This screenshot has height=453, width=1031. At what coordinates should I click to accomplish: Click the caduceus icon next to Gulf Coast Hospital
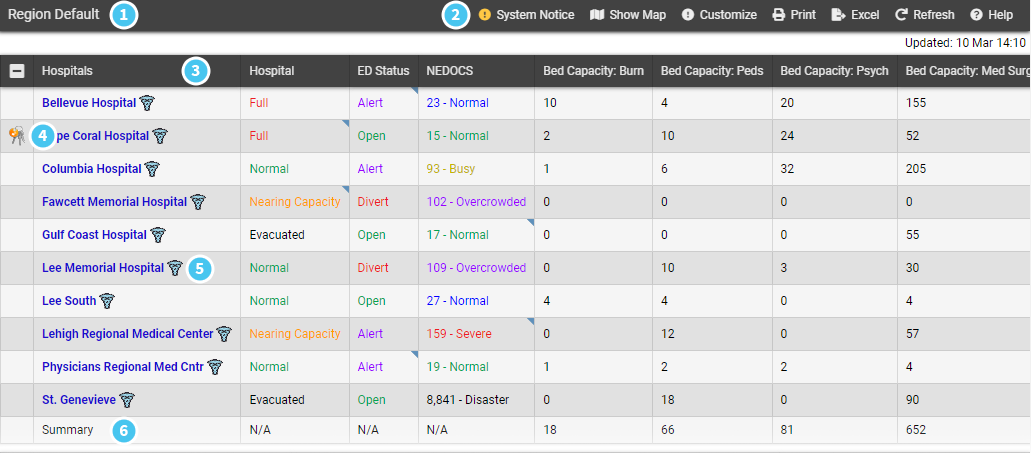pyautogui.click(x=158, y=235)
